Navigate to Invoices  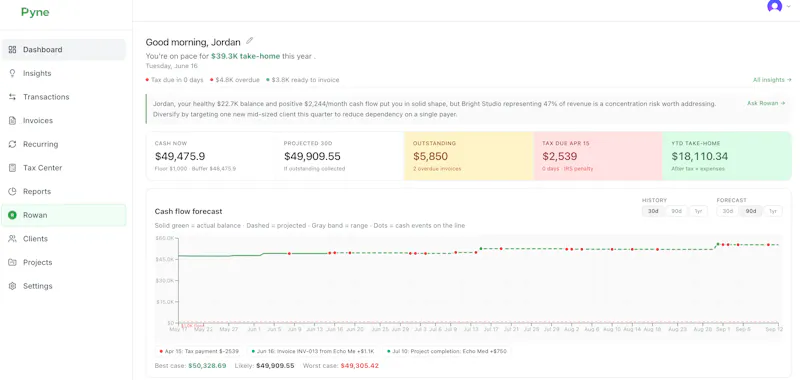pyautogui.click(x=64, y=120)
